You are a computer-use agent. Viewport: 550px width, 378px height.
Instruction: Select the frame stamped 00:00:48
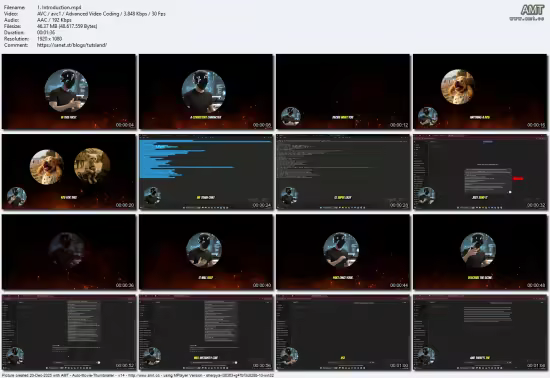480,252
